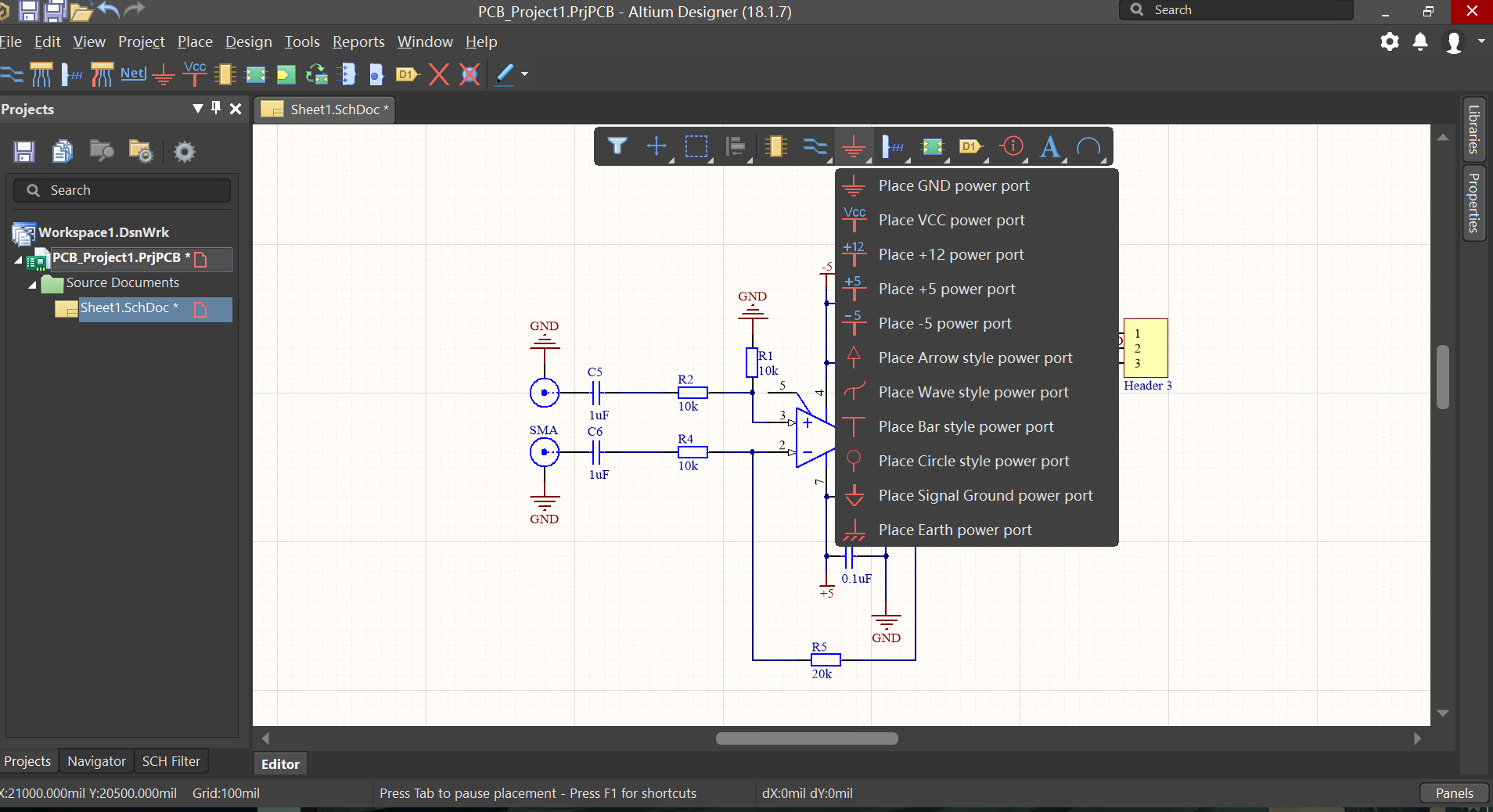Select the Place Port D1 icon in main toolbar
This screenshot has height=812, width=1493.
pos(408,75)
